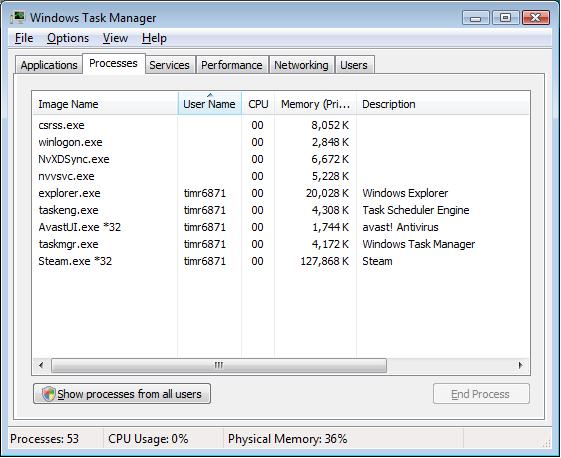Viewport: 561px width, 458px height.
Task: Click the horizontal scrollbar thumb
Action: (x=219, y=365)
